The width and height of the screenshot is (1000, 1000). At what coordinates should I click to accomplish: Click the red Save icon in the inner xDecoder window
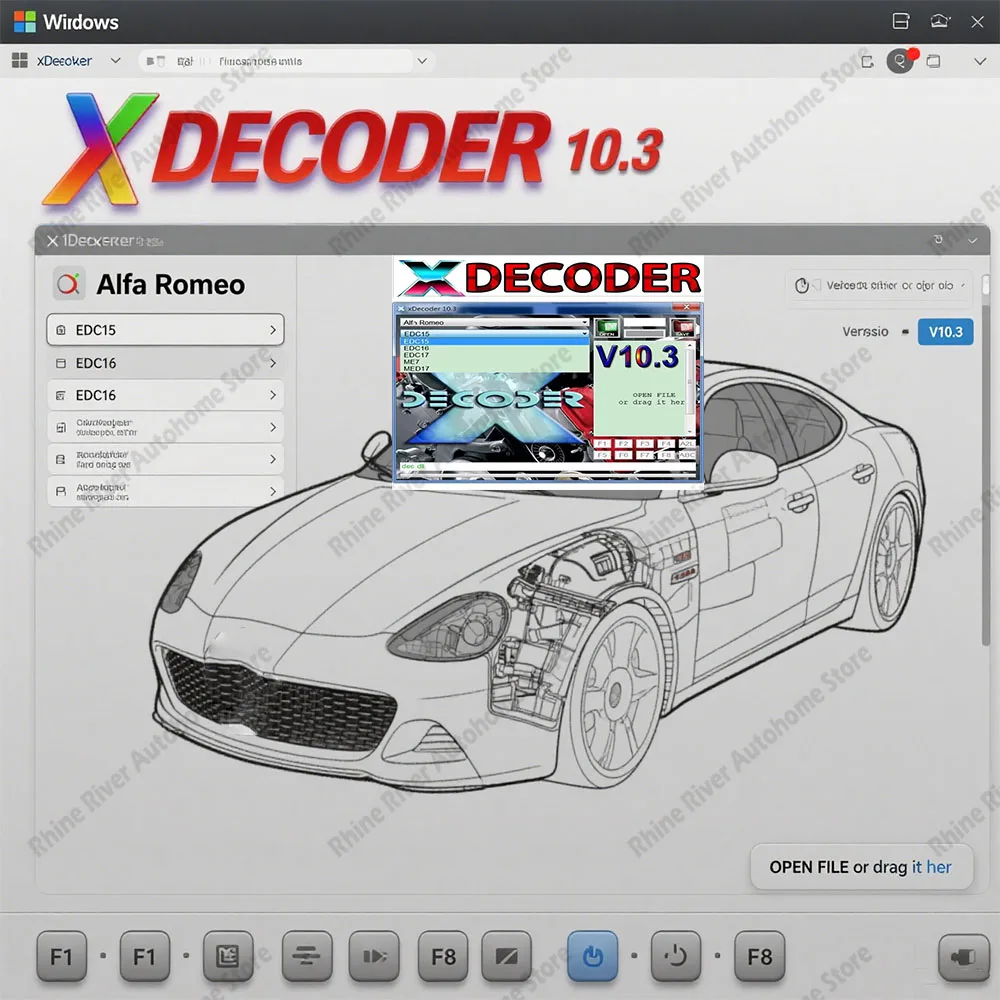tap(683, 328)
